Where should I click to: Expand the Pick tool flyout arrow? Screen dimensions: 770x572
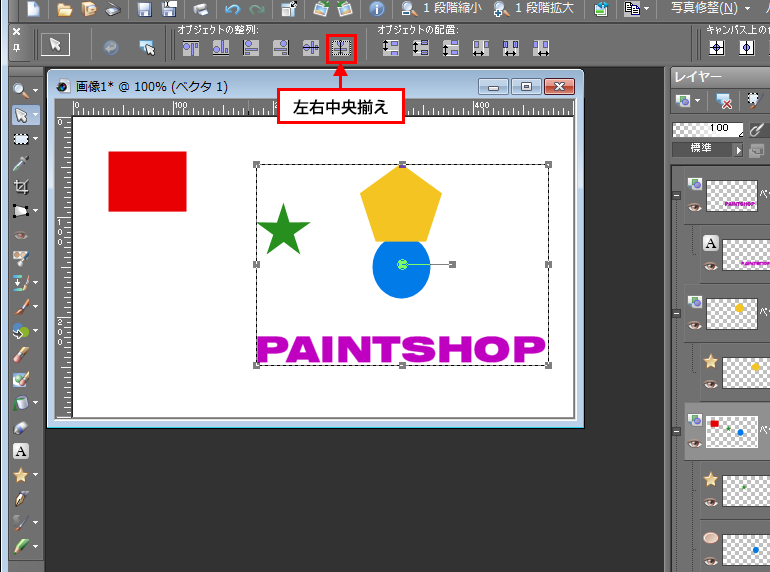click(35, 115)
